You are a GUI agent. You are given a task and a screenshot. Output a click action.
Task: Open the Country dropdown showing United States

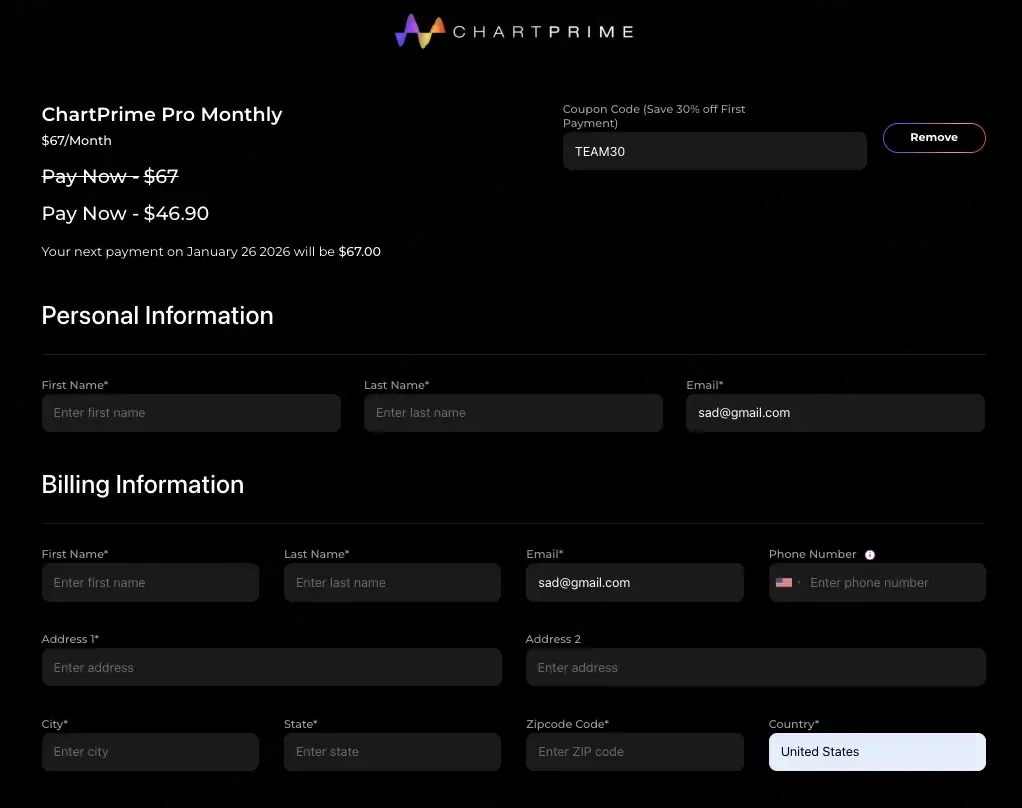(877, 752)
